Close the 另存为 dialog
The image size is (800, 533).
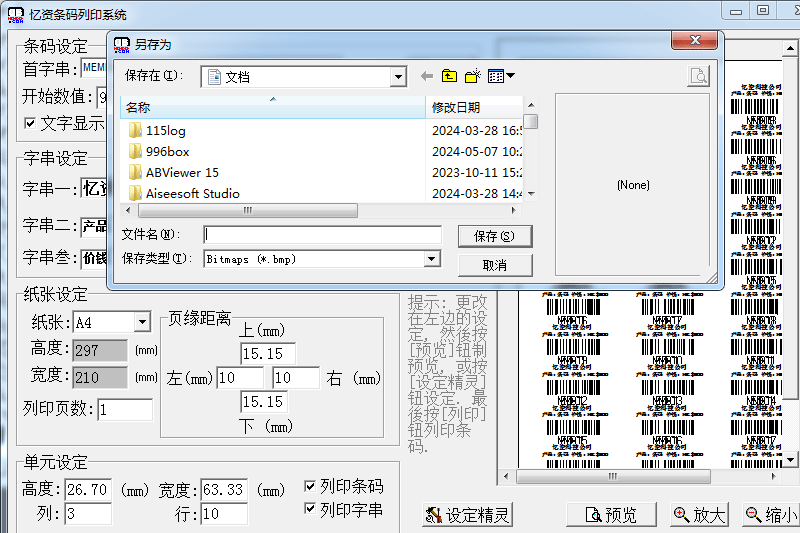coord(694,40)
